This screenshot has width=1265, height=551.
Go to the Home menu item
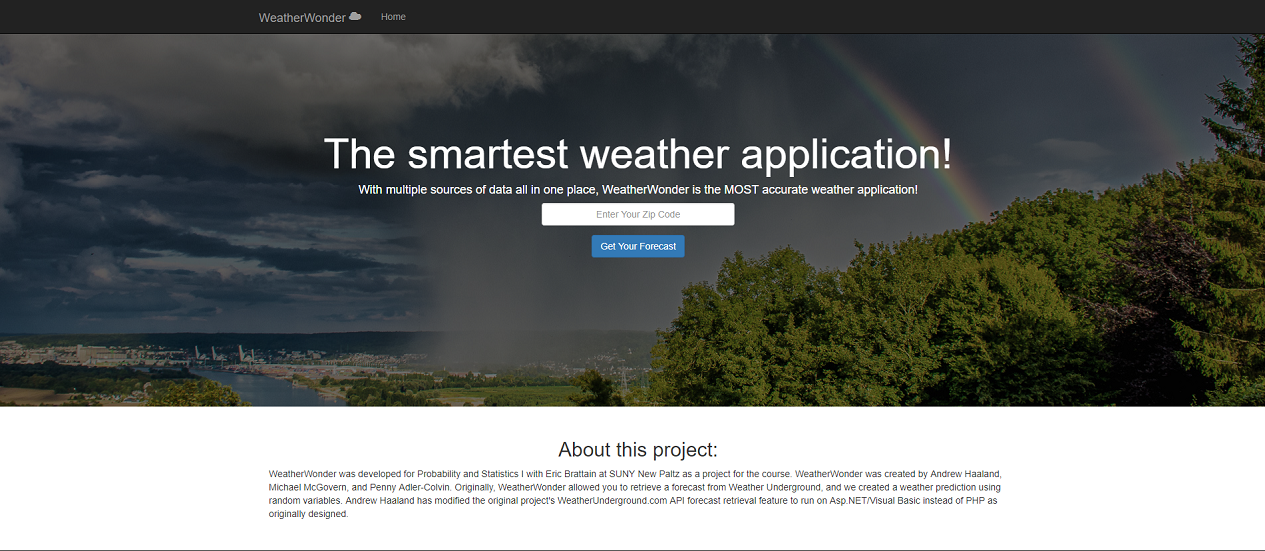click(x=393, y=17)
